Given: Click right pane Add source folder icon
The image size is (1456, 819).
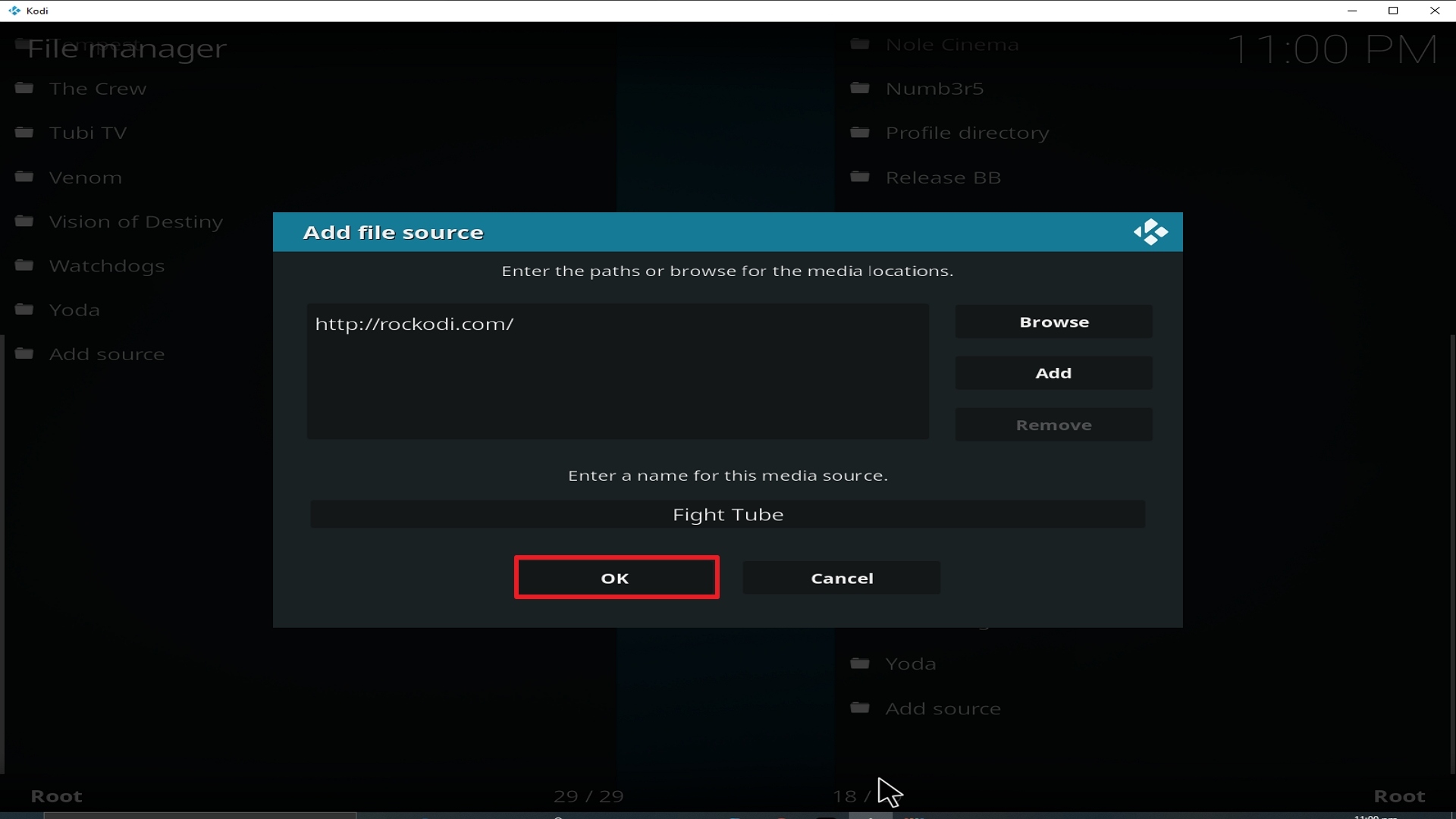Looking at the screenshot, I should (x=860, y=708).
